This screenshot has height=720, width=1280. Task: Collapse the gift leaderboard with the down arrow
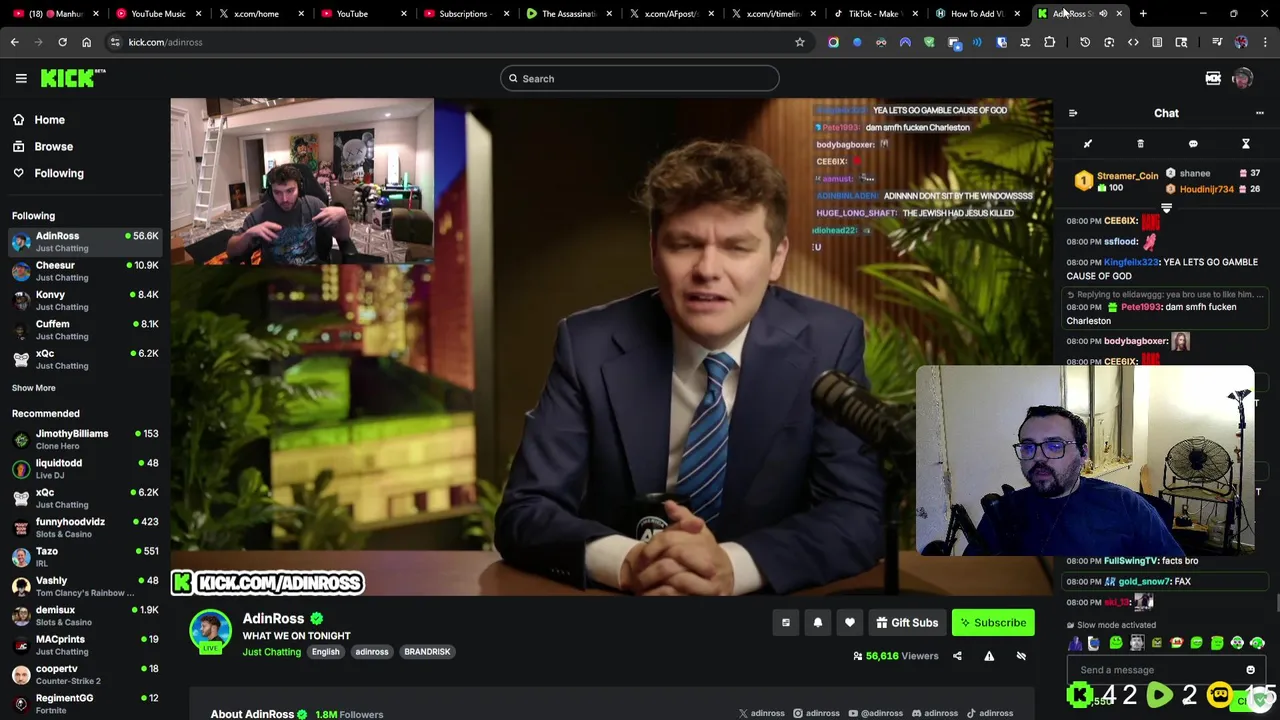point(1166,208)
